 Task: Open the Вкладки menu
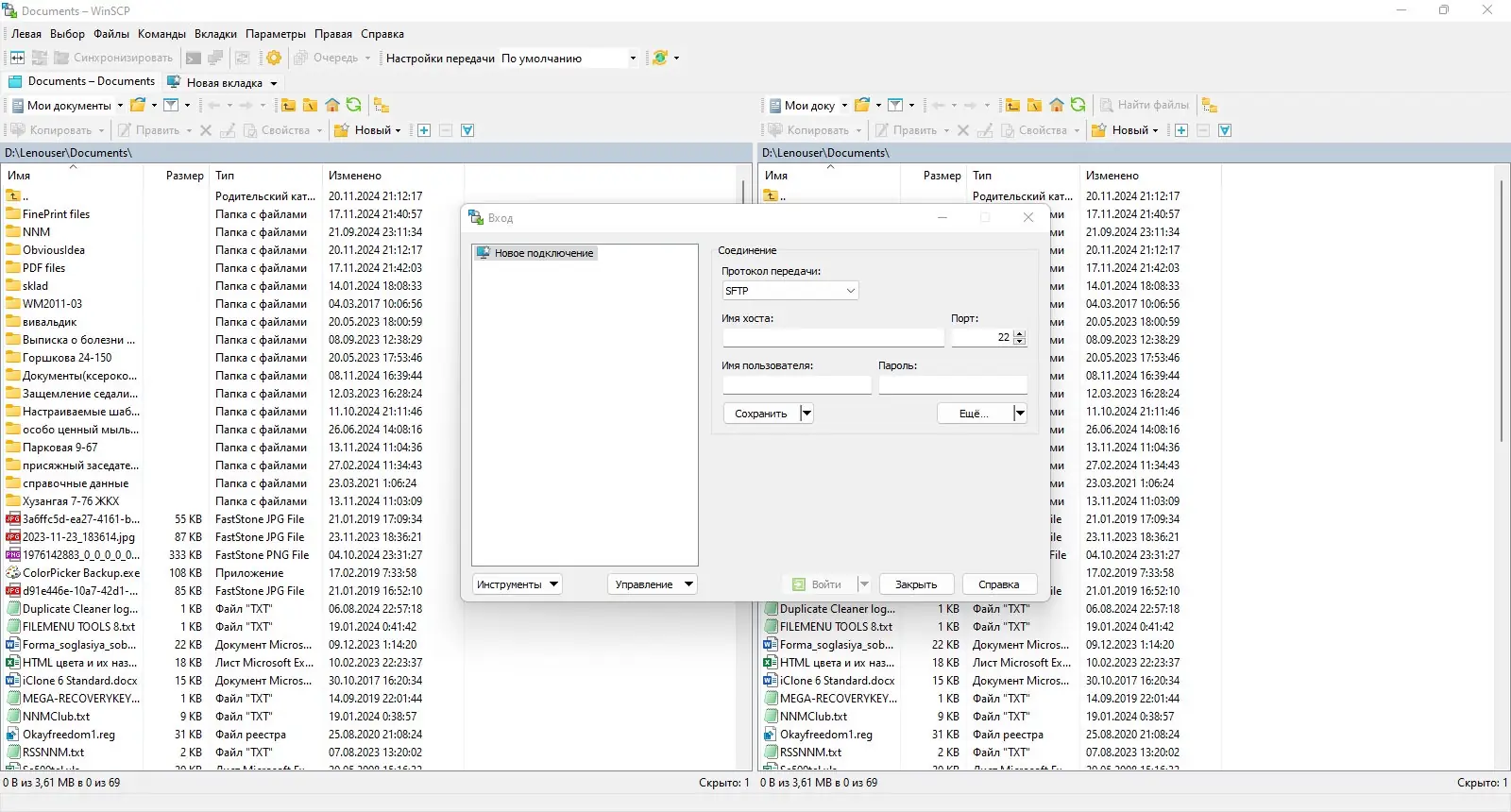click(x=216, y=34)
